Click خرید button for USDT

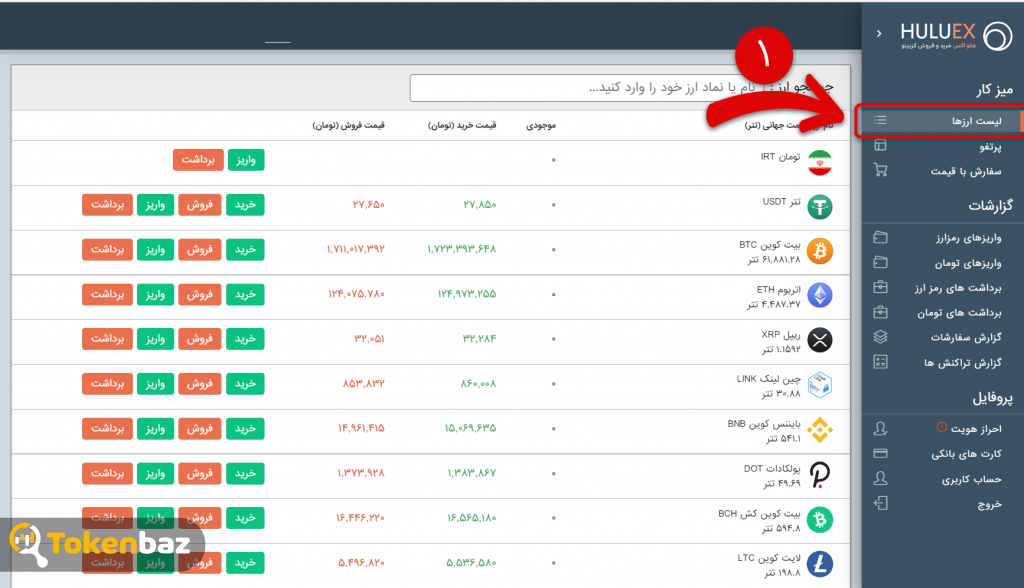coord(245,204)
